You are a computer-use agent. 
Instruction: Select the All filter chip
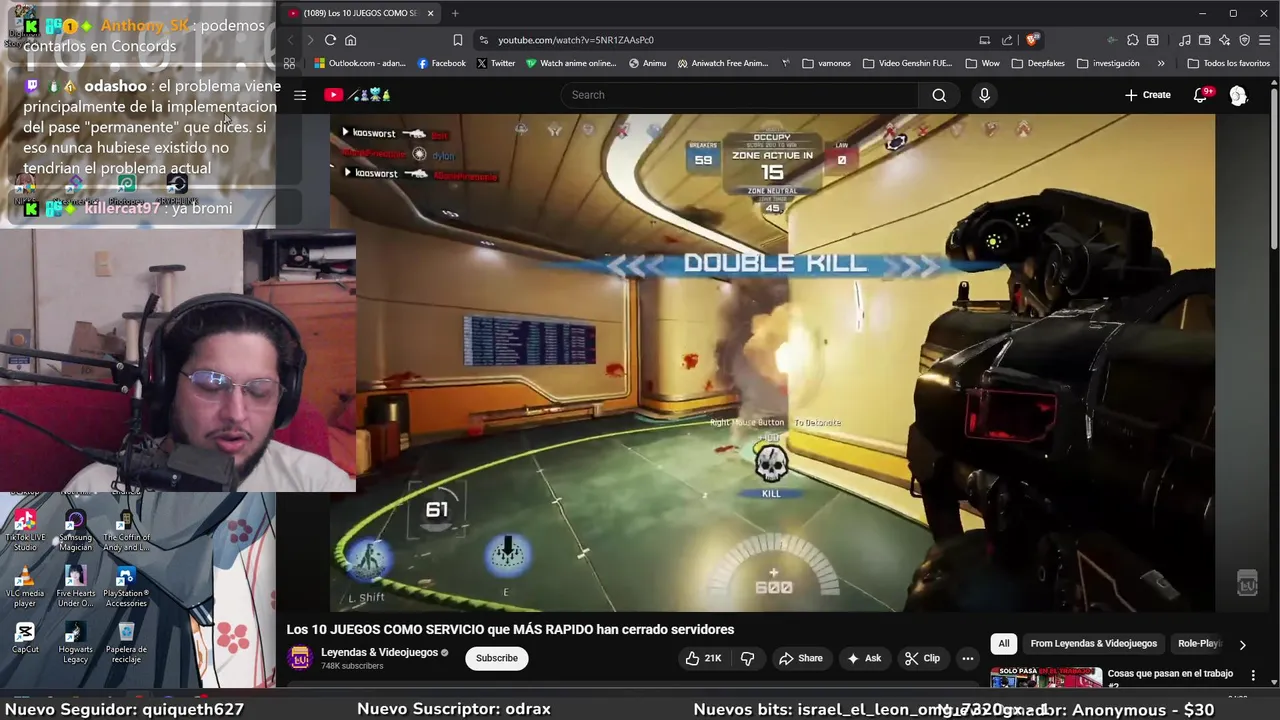click(x=1004, y=644)
